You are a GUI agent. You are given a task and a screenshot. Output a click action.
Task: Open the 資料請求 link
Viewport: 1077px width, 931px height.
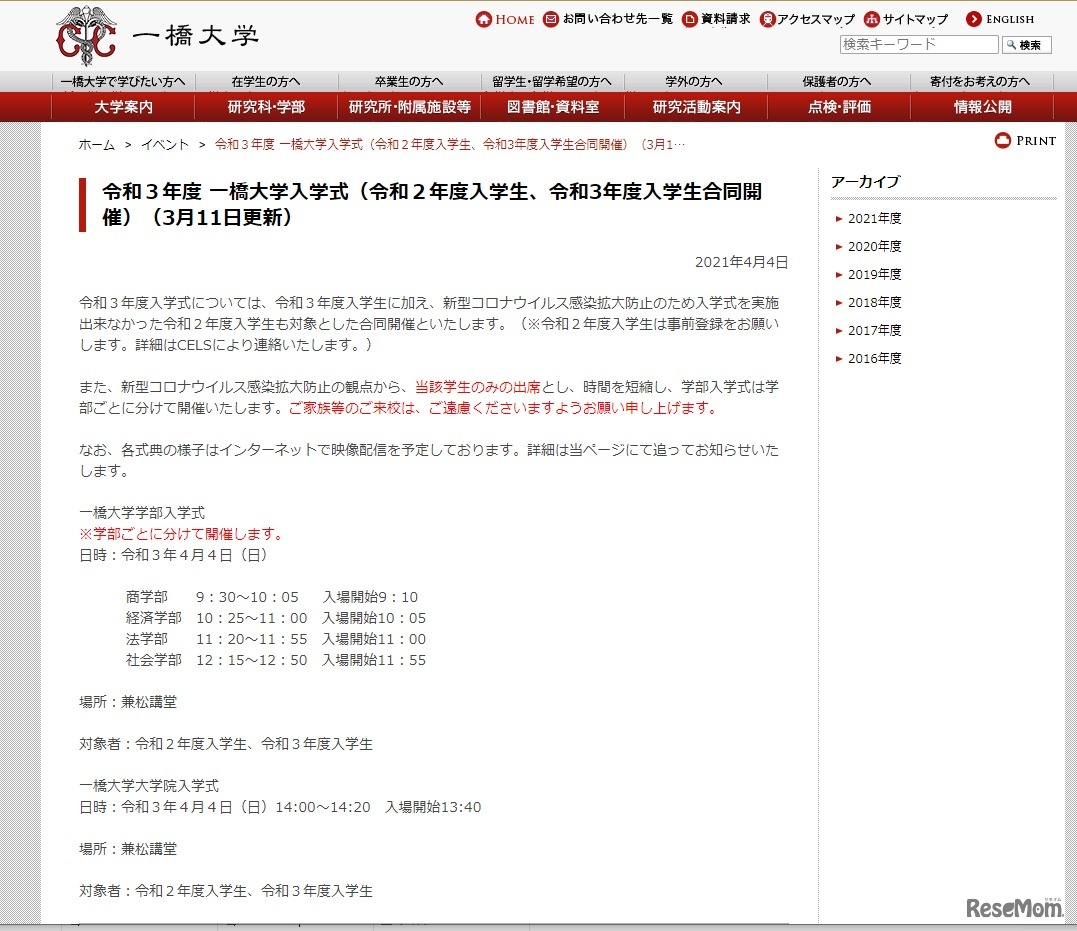(725, 19)
